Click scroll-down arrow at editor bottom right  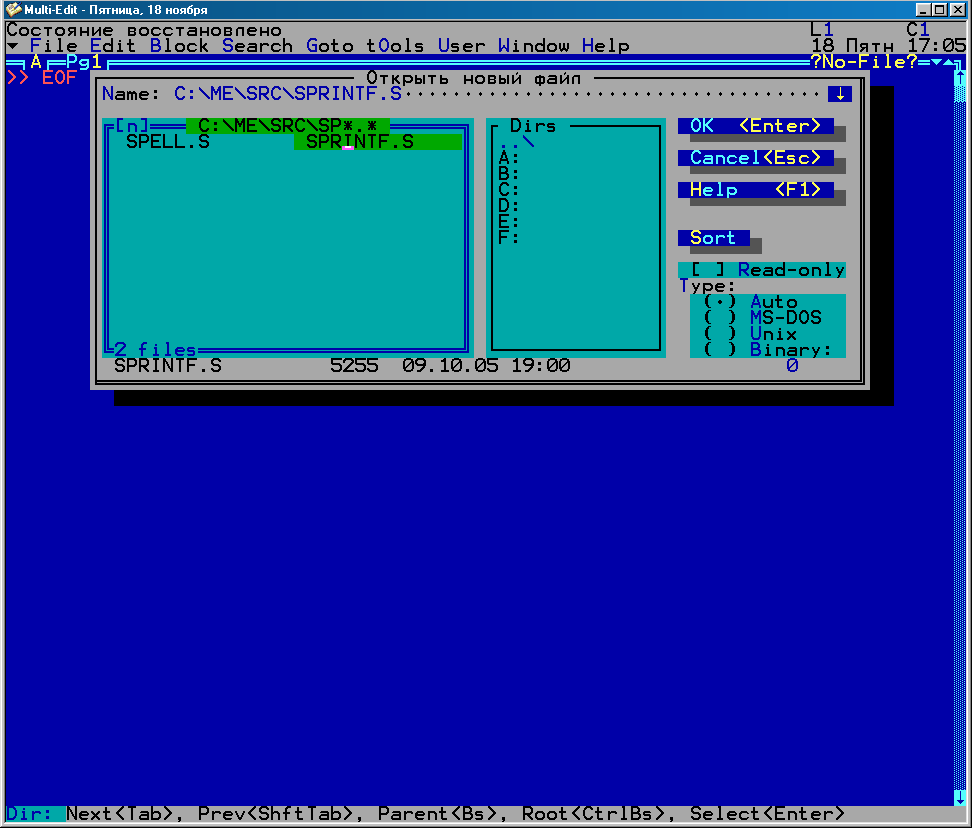click(x=959, y=797)
